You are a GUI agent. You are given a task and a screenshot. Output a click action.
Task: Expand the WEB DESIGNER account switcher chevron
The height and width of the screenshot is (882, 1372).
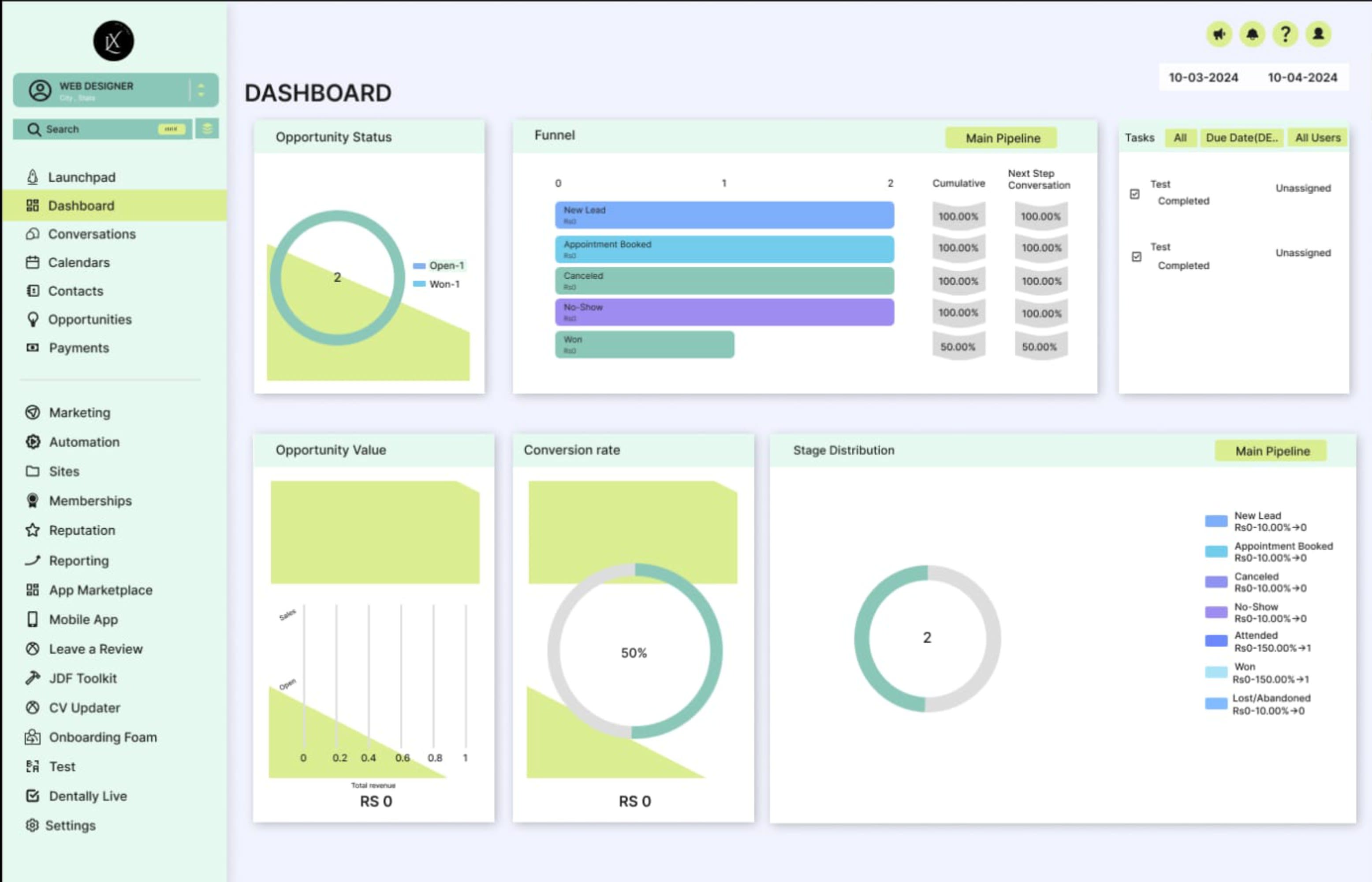pyautogui.click(x=200, y=90)
